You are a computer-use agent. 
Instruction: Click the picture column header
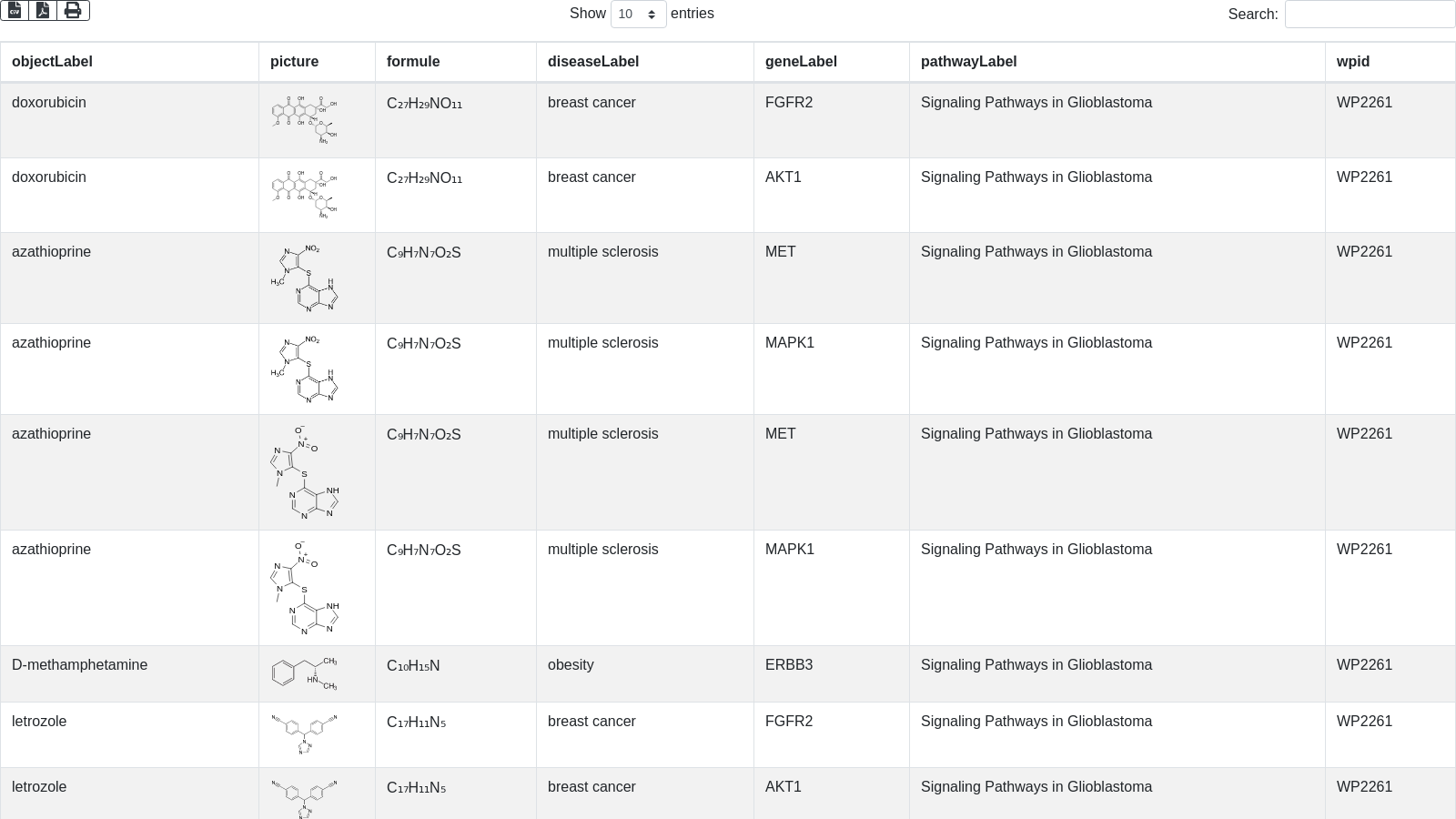(294, 62)
